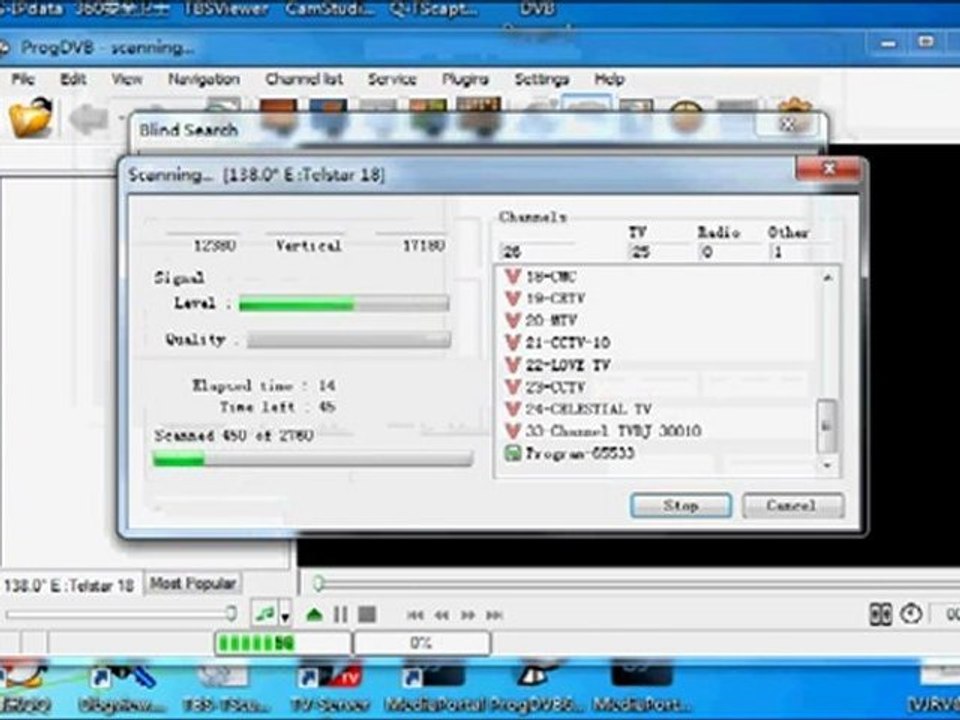Screen dimensions: 960x720
Task: Open the View menu
Action: pos(127,79)
